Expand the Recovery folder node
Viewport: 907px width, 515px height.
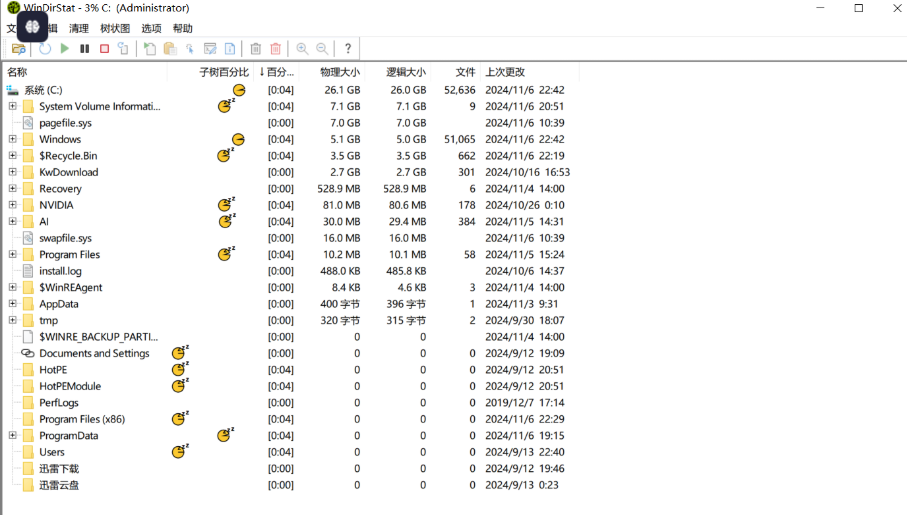tap(13, 188)
